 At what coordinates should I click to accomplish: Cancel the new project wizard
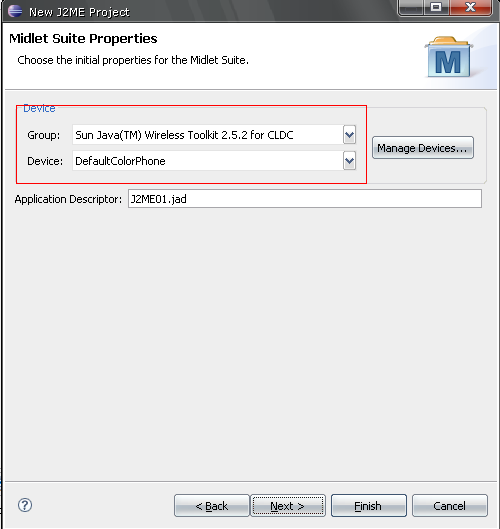click(450, 505)
